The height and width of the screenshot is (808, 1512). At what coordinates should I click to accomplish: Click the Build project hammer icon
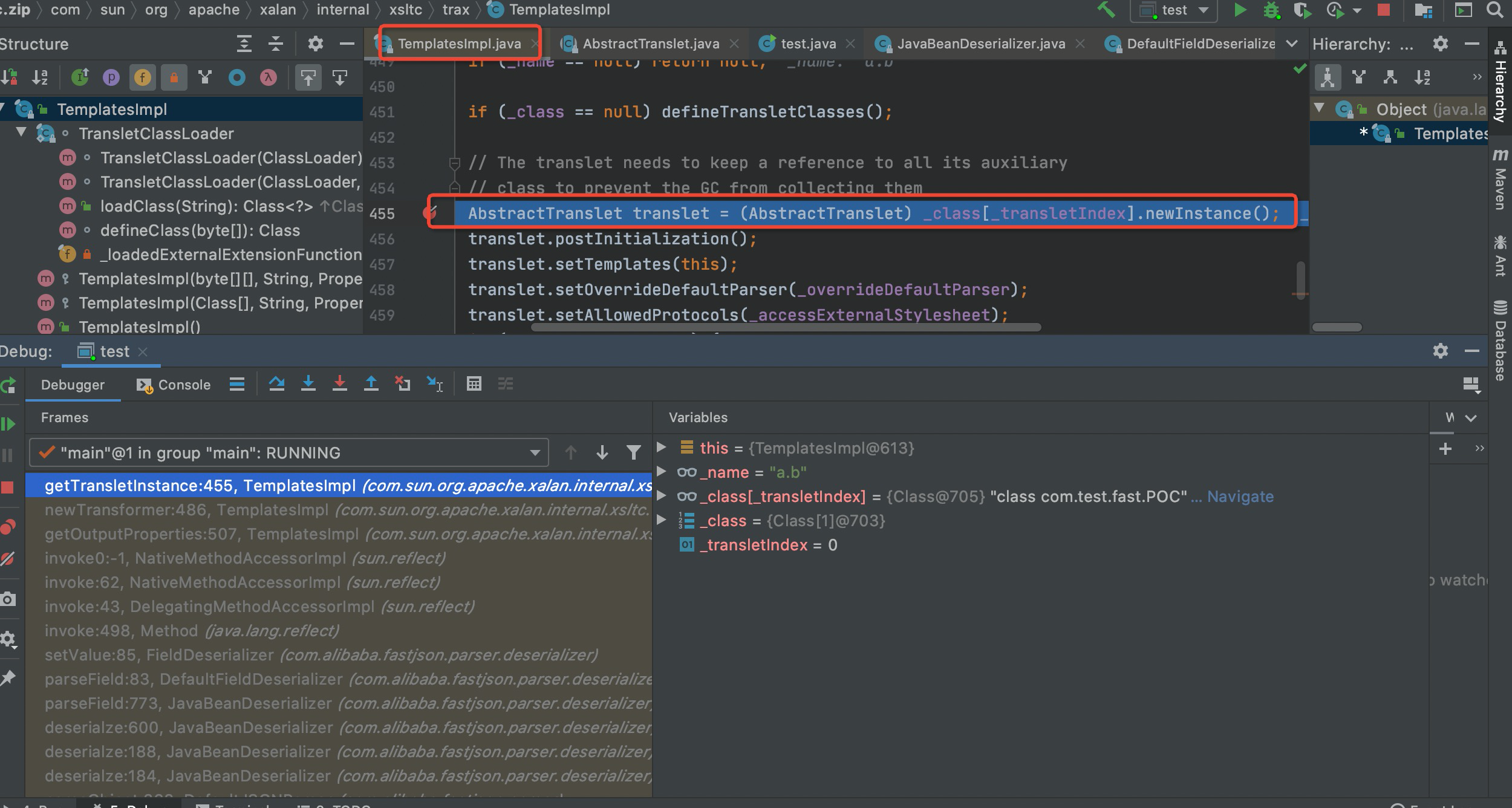[1106, 10]
